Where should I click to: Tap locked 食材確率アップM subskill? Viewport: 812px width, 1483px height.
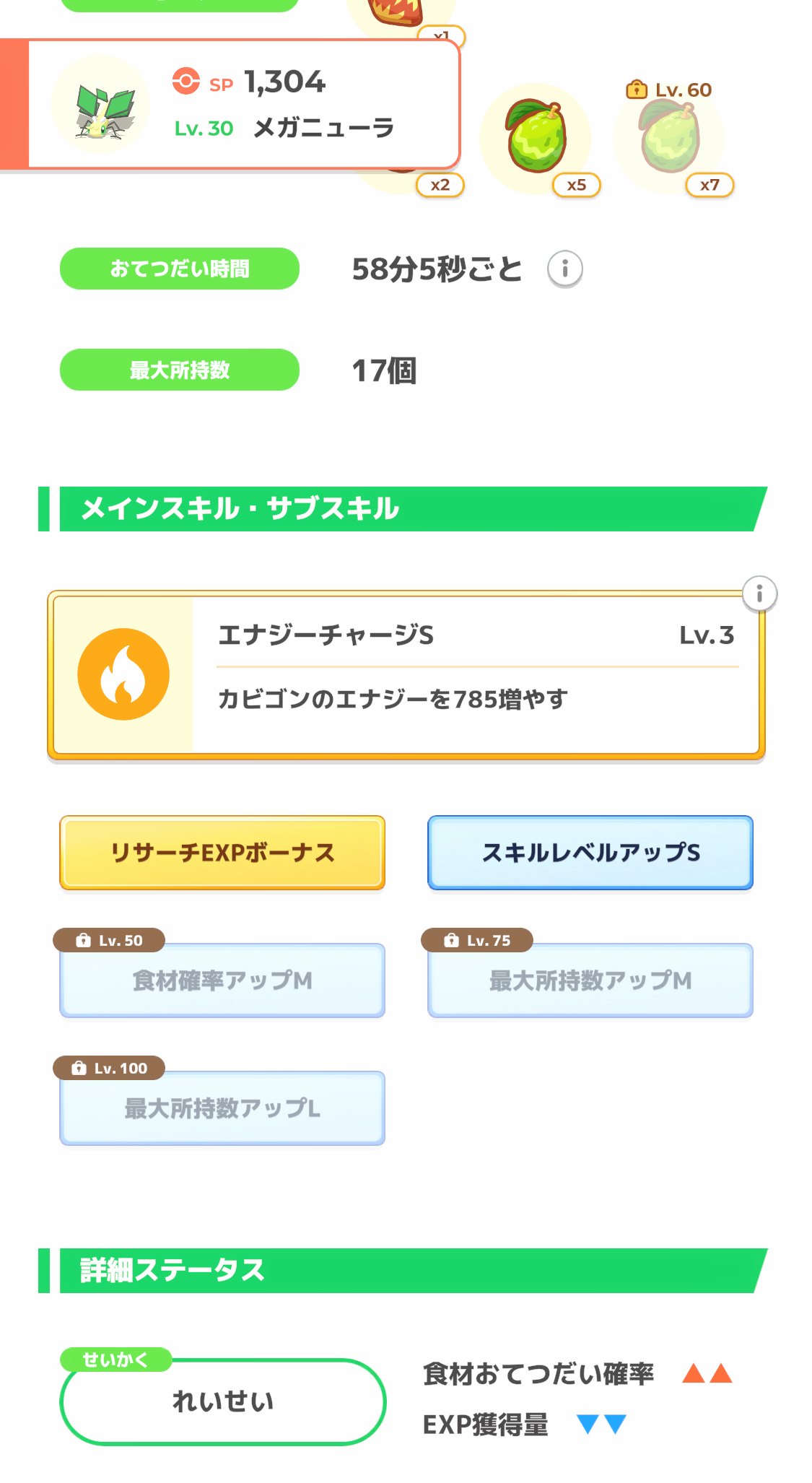point(222,981)
